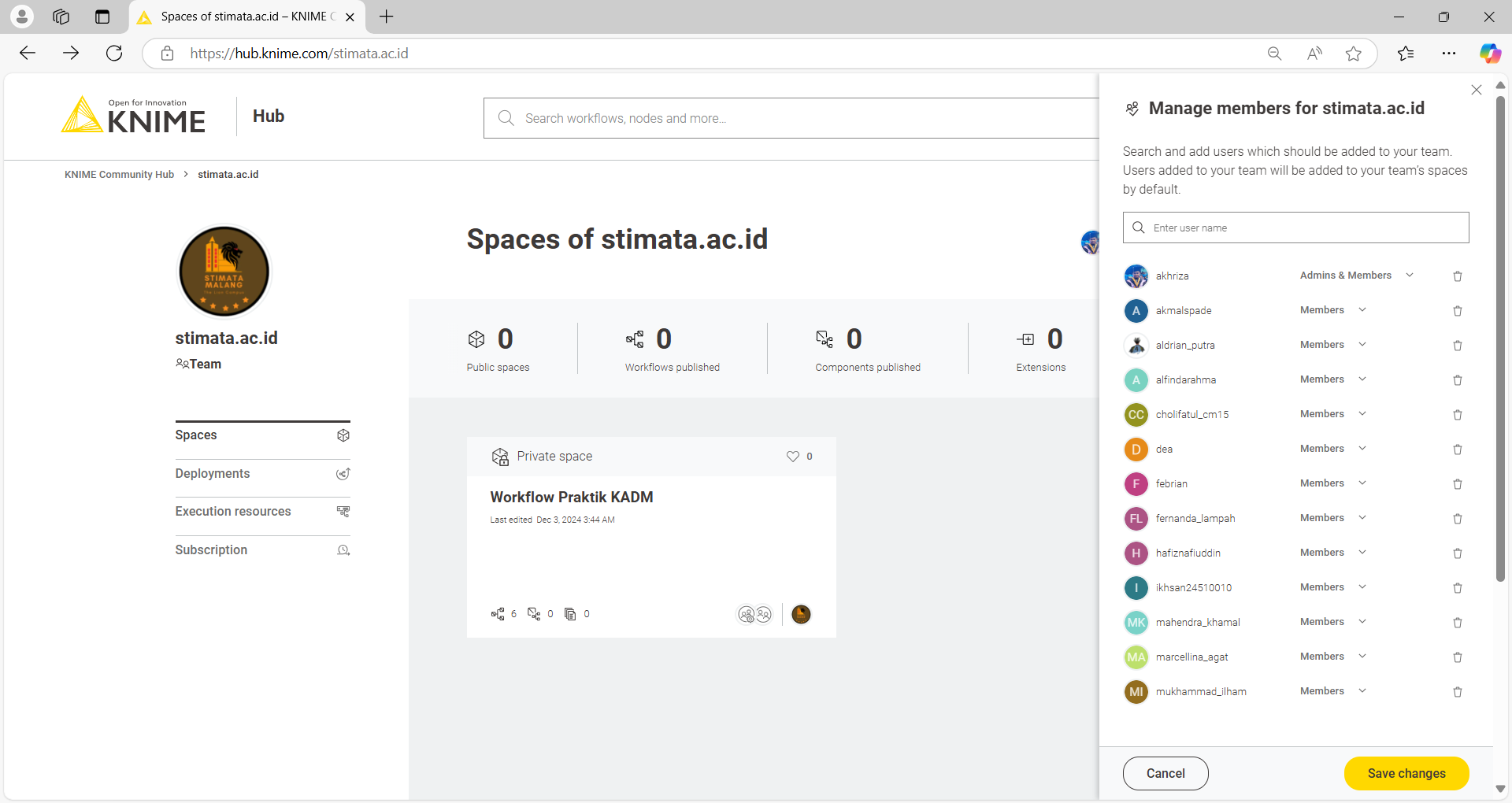Click the Cancel button
Viewport: 1512px width, 803px height.
1165,774
